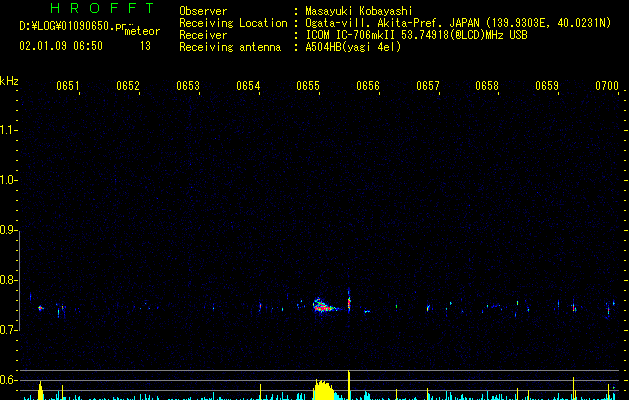Click the antenna A504HB(yagi 4el) text

(353, 47)
